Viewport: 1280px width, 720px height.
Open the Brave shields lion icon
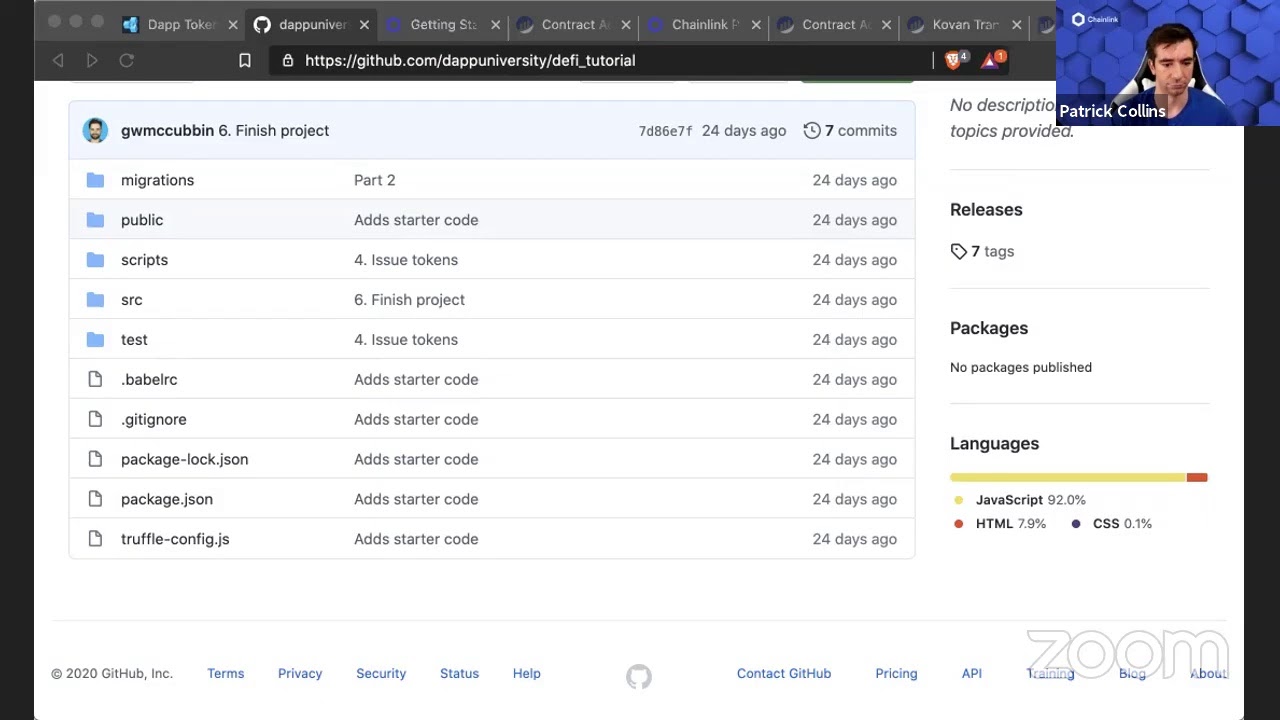[x=953, y=61]
